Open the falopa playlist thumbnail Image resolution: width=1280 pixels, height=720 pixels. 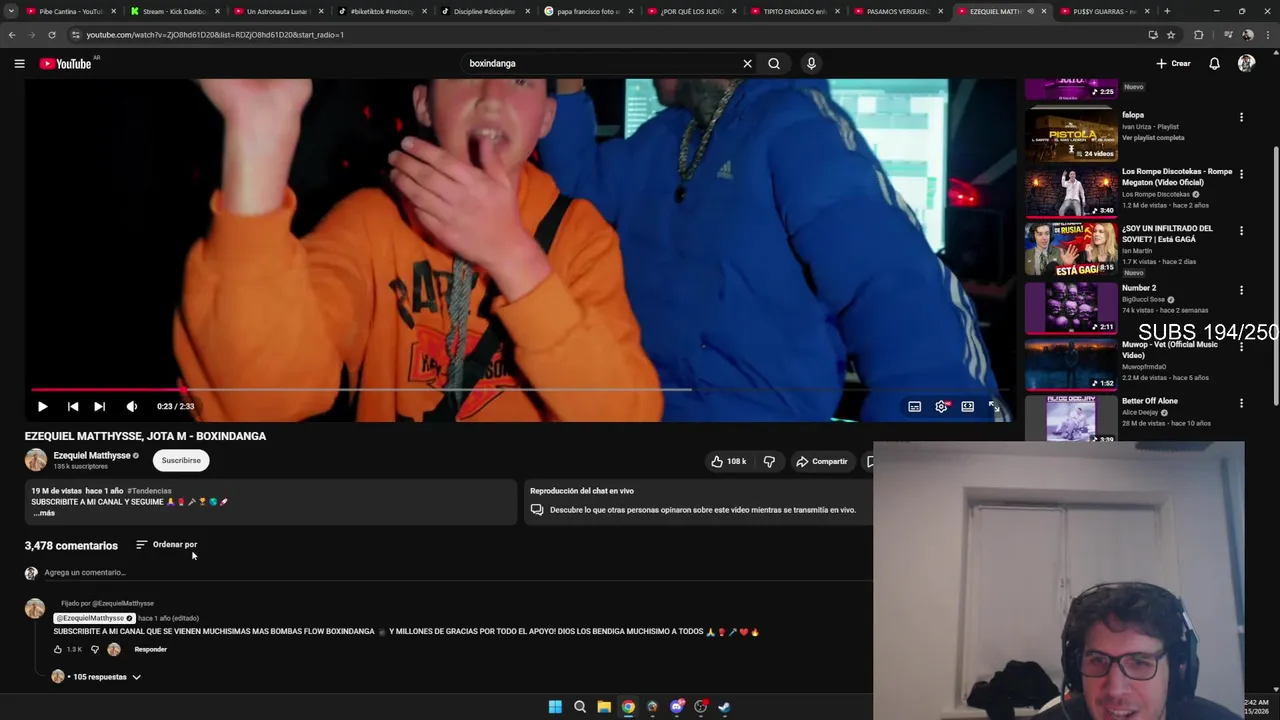[1071, 133]
